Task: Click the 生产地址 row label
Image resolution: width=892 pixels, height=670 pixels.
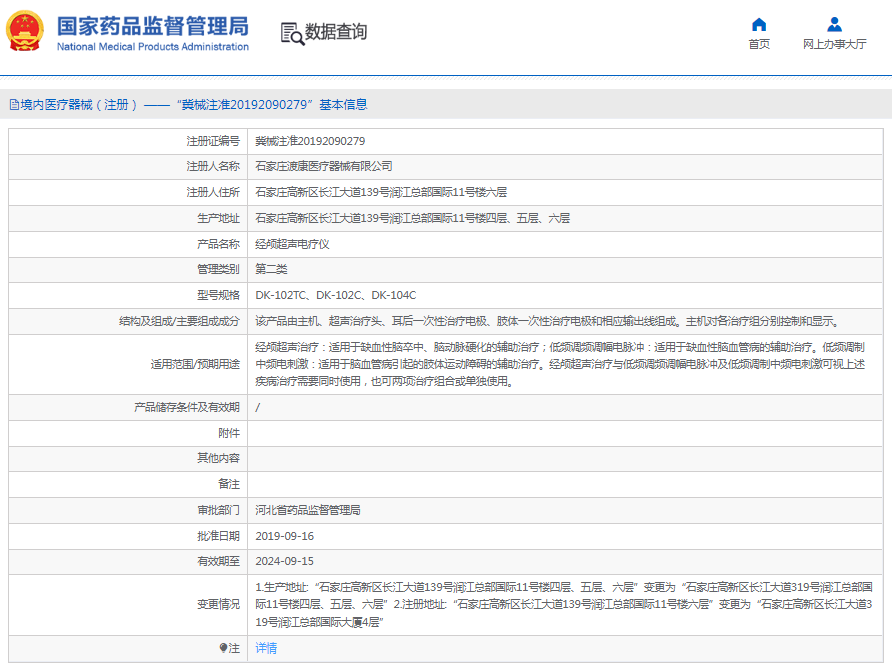Action: [218, 218]
